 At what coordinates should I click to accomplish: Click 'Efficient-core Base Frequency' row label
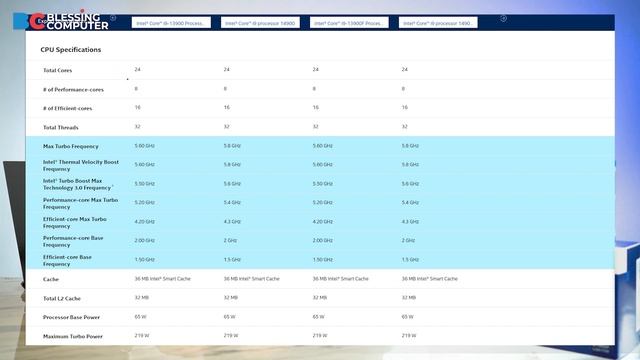(x=67, y=260)
